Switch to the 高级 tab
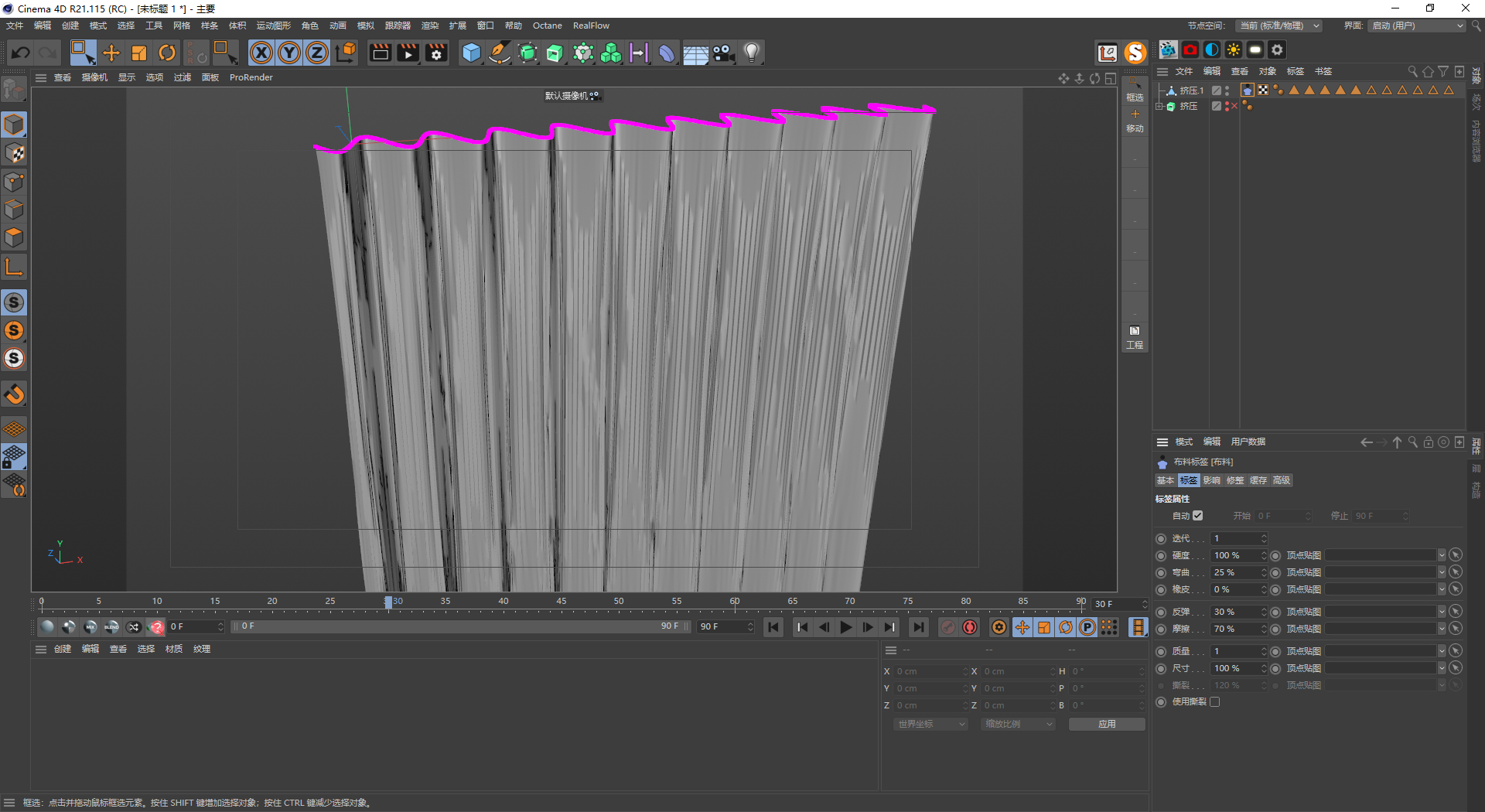1485x812 pixels. (1282, 480)
